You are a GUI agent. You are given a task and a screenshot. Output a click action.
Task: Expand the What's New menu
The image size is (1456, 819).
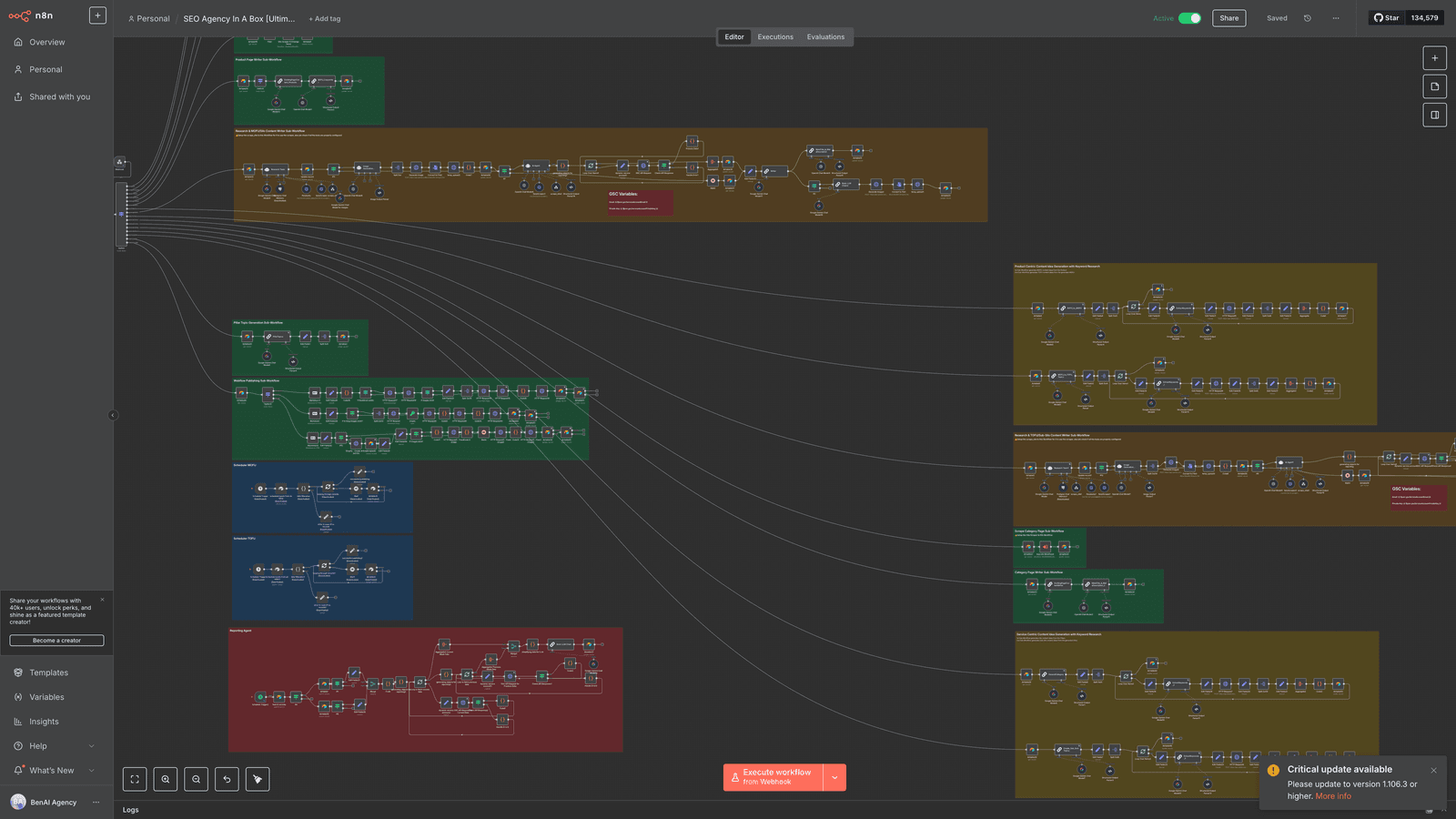[55, 771]
